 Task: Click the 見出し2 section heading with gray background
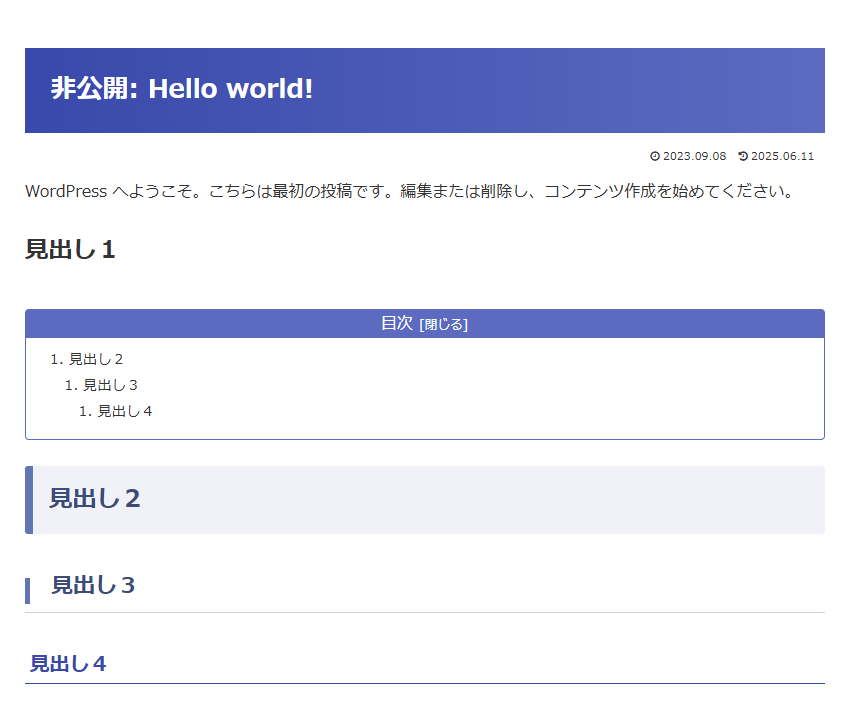coord(425,500)
